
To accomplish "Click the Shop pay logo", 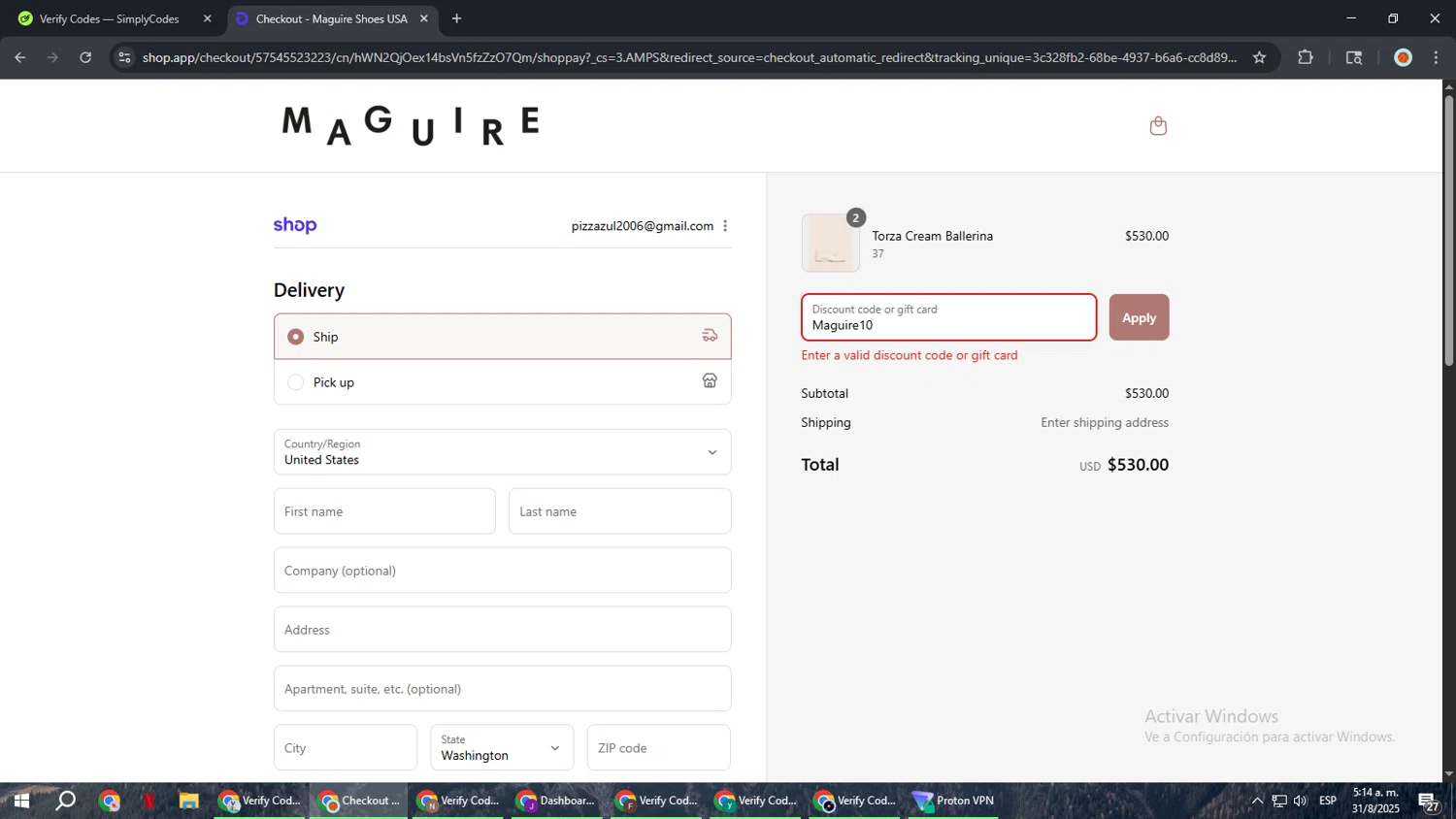I will pyautogui.click(x=295, y=225).
